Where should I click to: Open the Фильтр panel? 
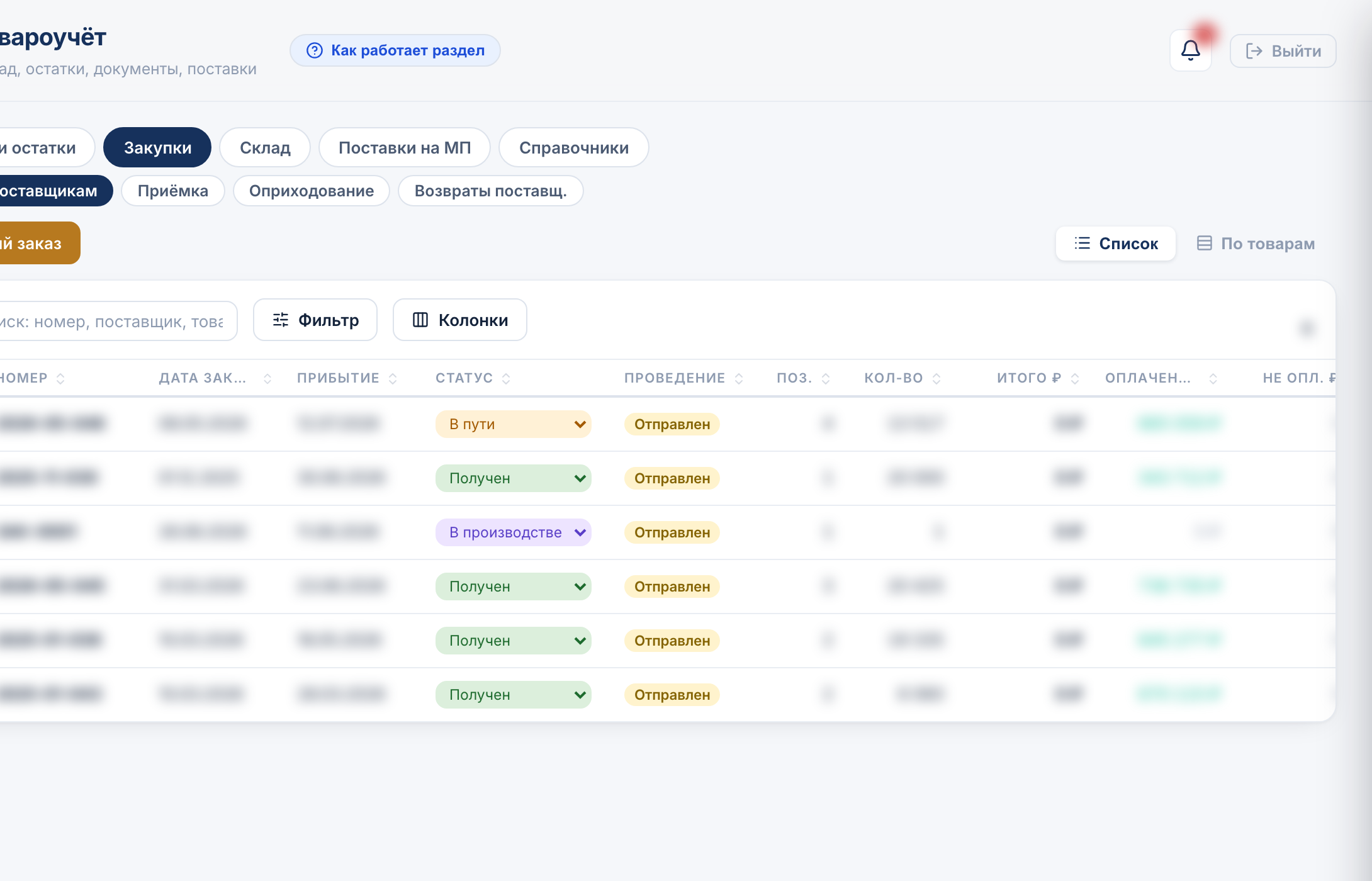pos(315,320)
